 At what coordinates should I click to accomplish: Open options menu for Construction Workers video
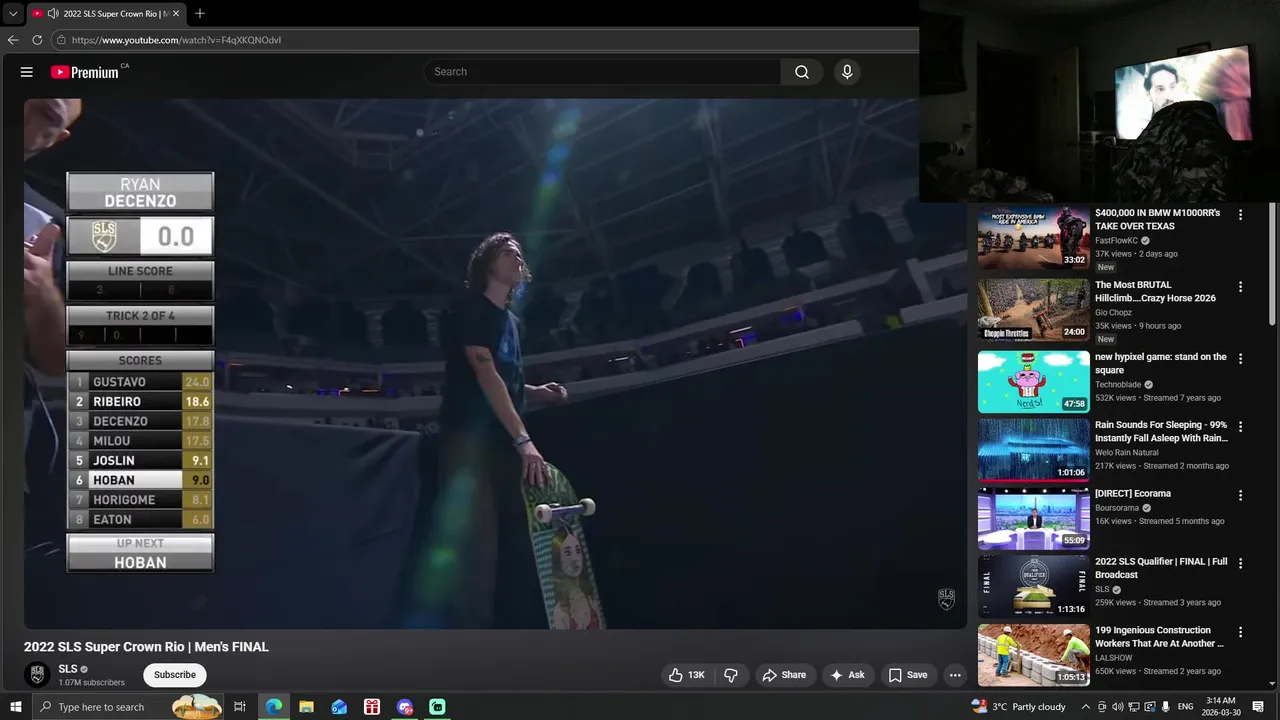pyautogui.click(x=1240, y=632)
